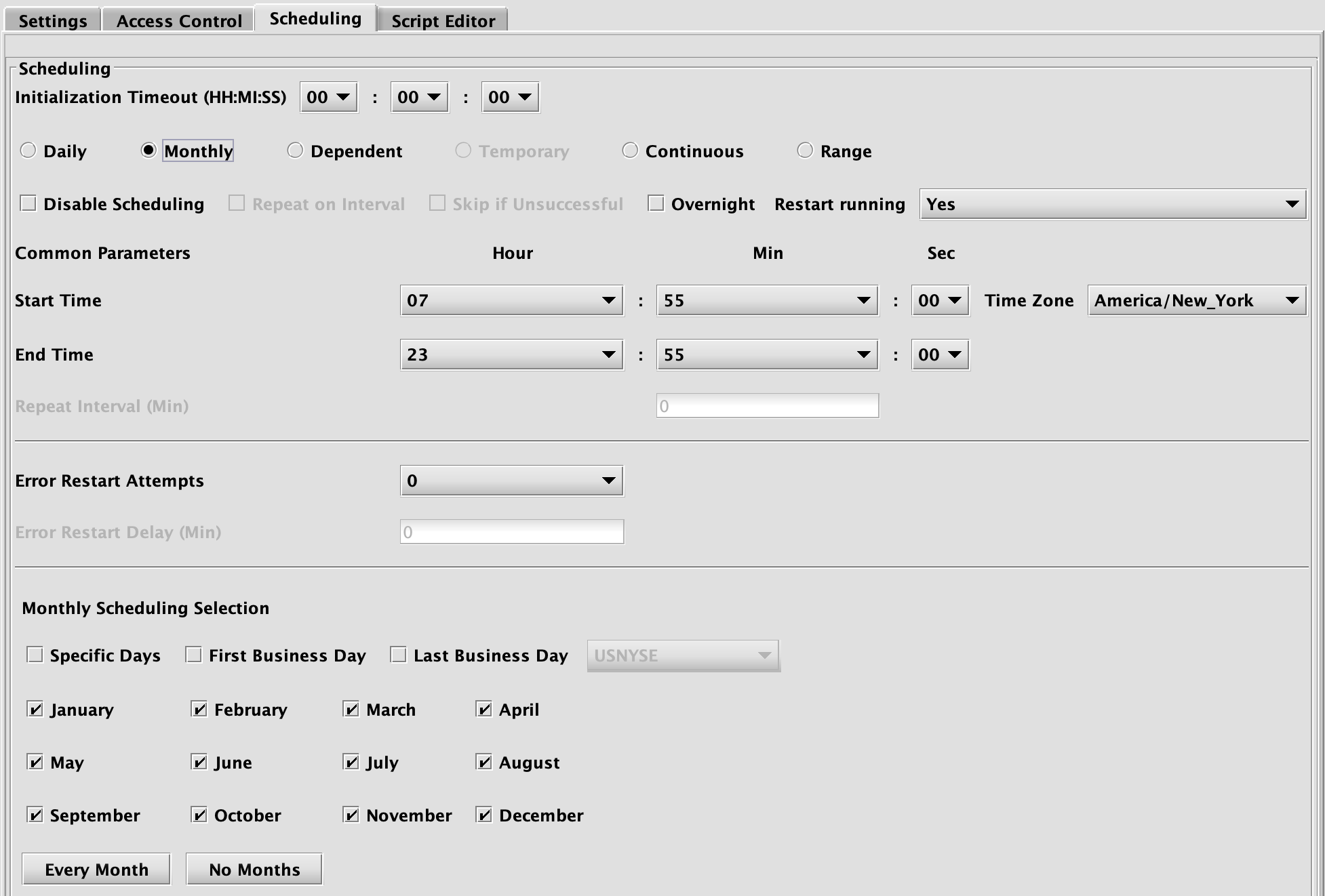This screenshot has width=1325, height=896.
Task: Toggle the December checkbox
Action: tap(484, 815)
